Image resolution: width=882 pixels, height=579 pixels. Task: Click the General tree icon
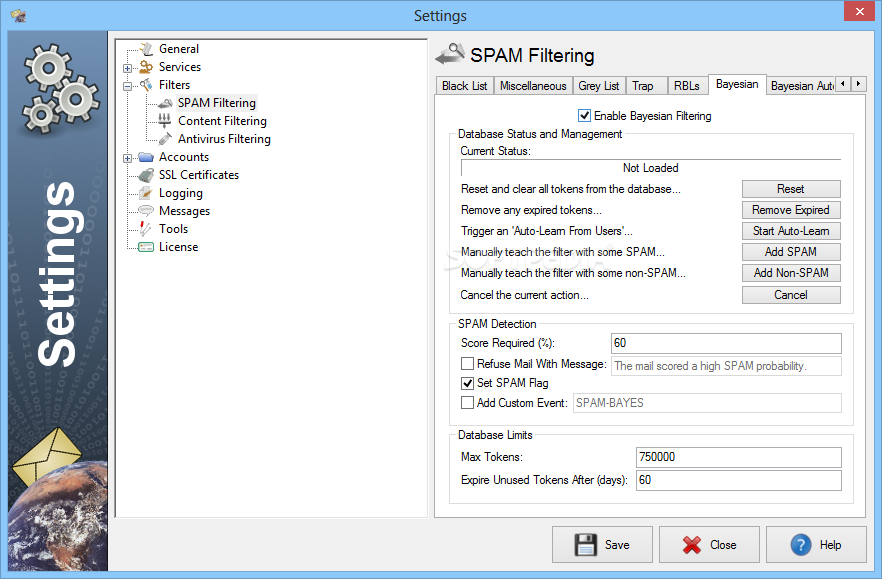point(146,49)
